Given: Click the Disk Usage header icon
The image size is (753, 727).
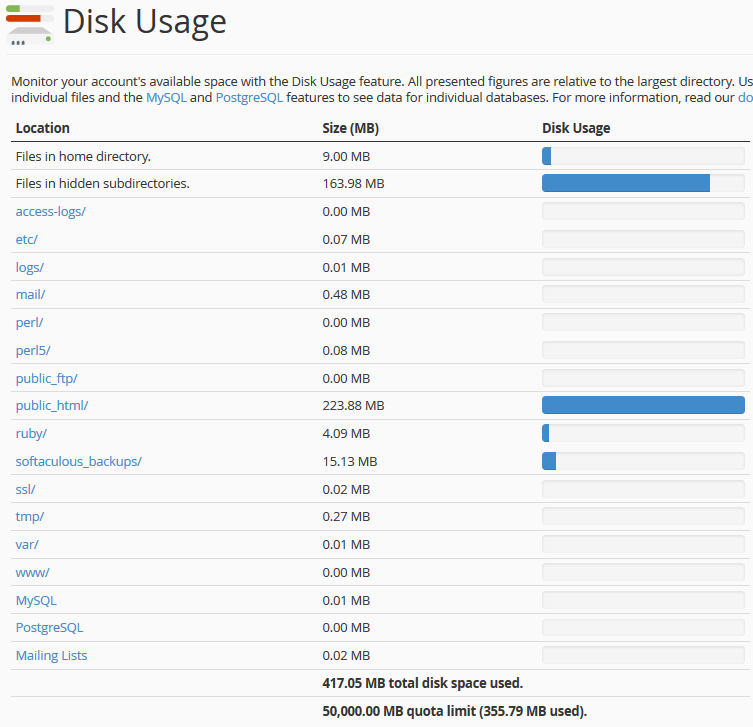Looking at the screenshot, I should click(30, 25).
